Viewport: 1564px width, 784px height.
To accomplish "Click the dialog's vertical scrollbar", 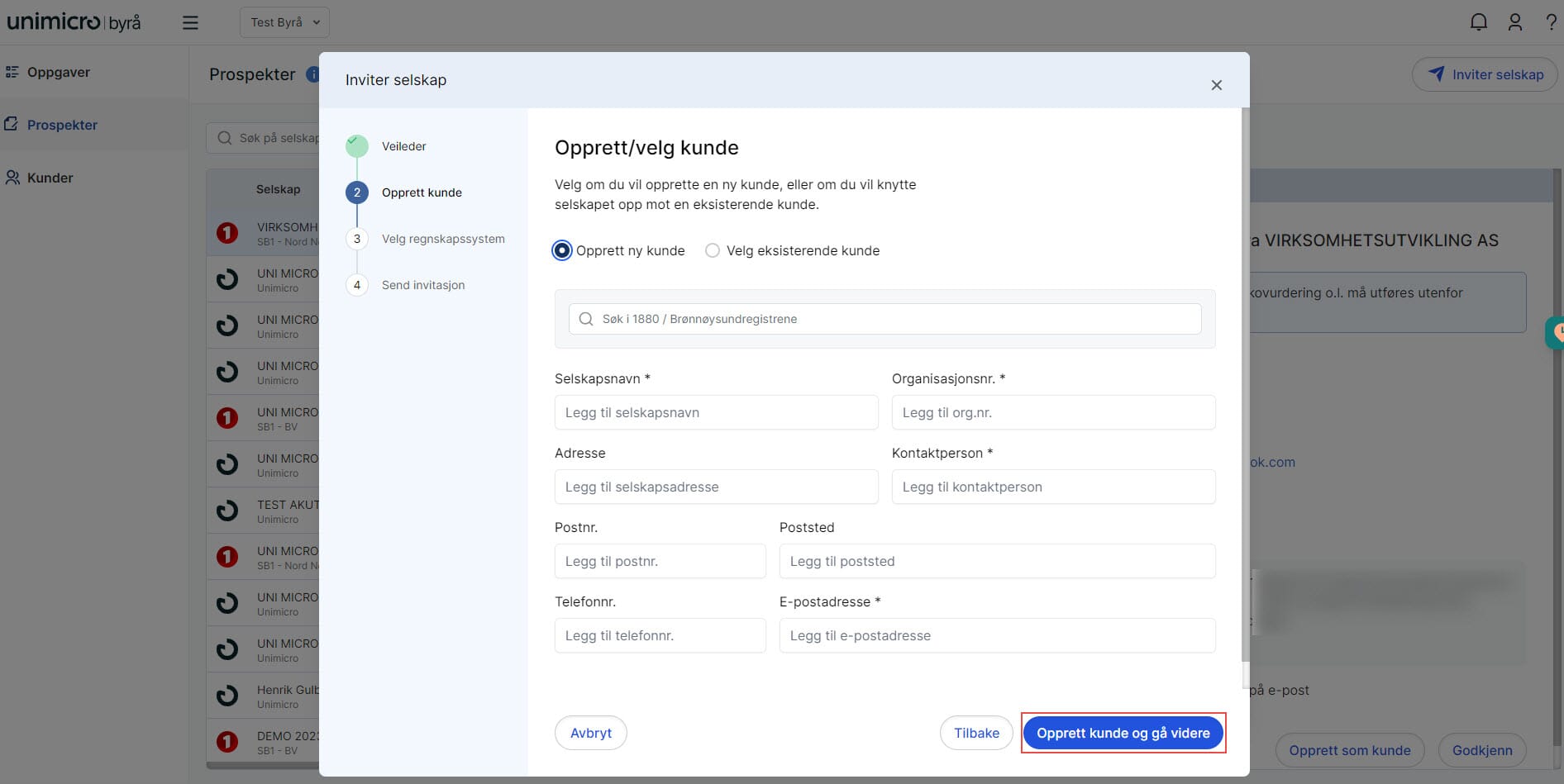I will coord(1245,397).
